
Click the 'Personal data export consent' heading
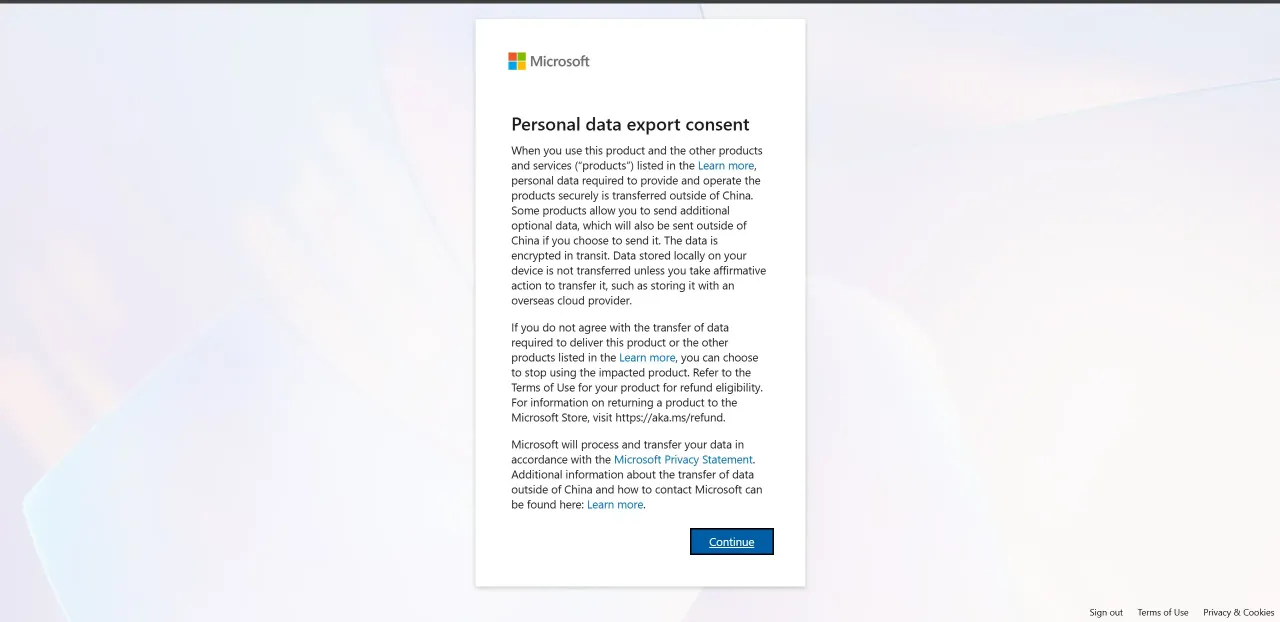point(630,124)
